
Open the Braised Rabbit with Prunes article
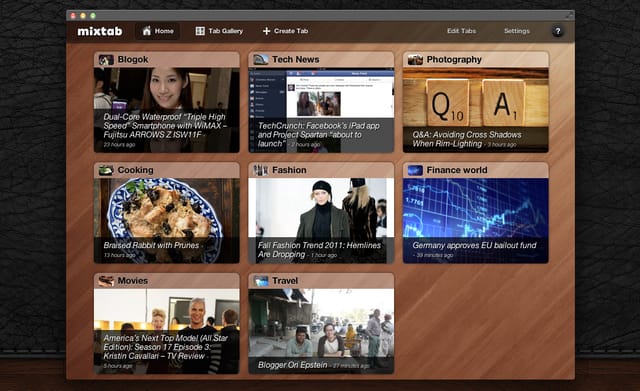tap(151, 245)
